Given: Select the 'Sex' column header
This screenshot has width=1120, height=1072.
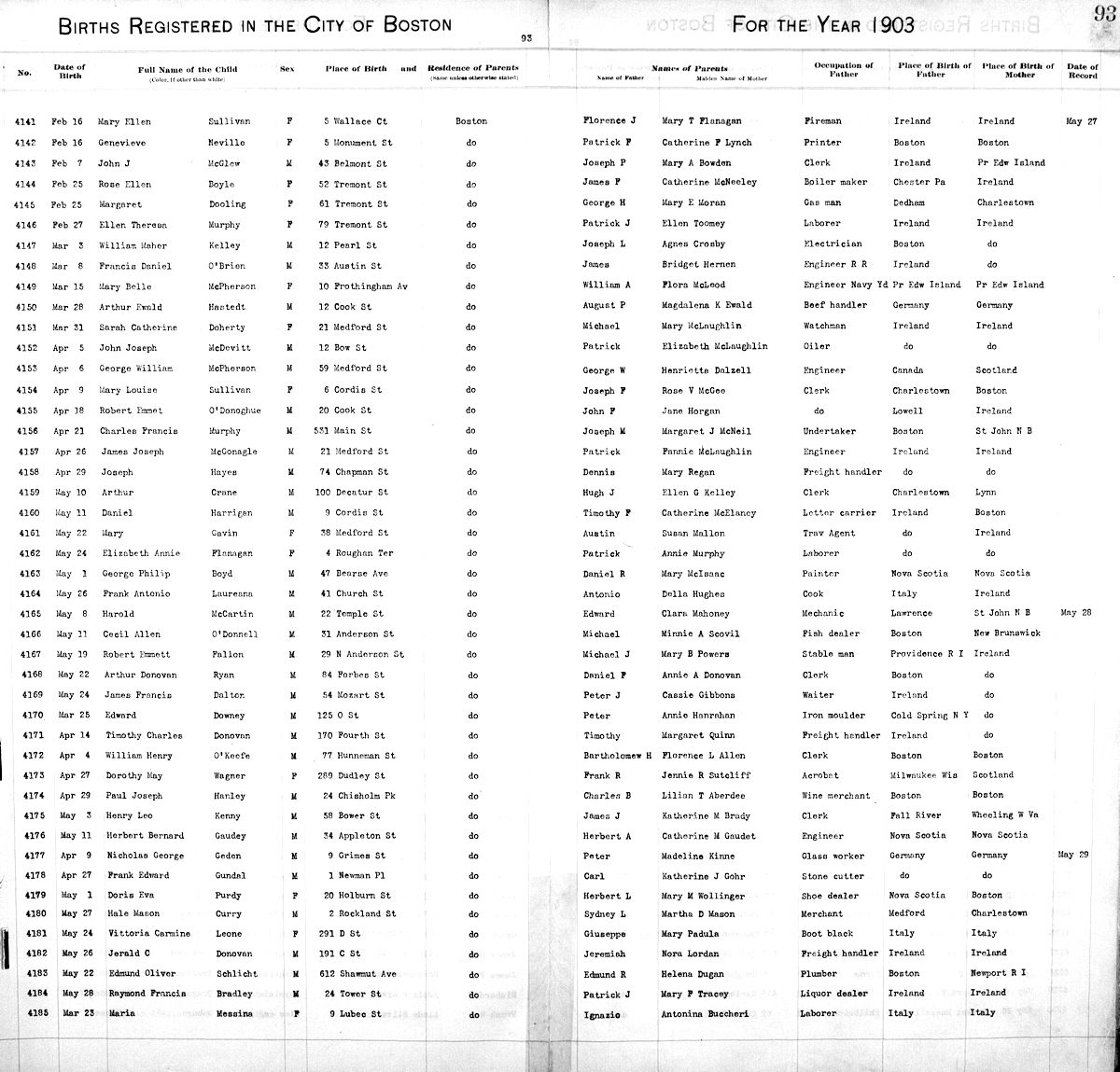Looking at the screenshot, I should [x=287, y=69].
